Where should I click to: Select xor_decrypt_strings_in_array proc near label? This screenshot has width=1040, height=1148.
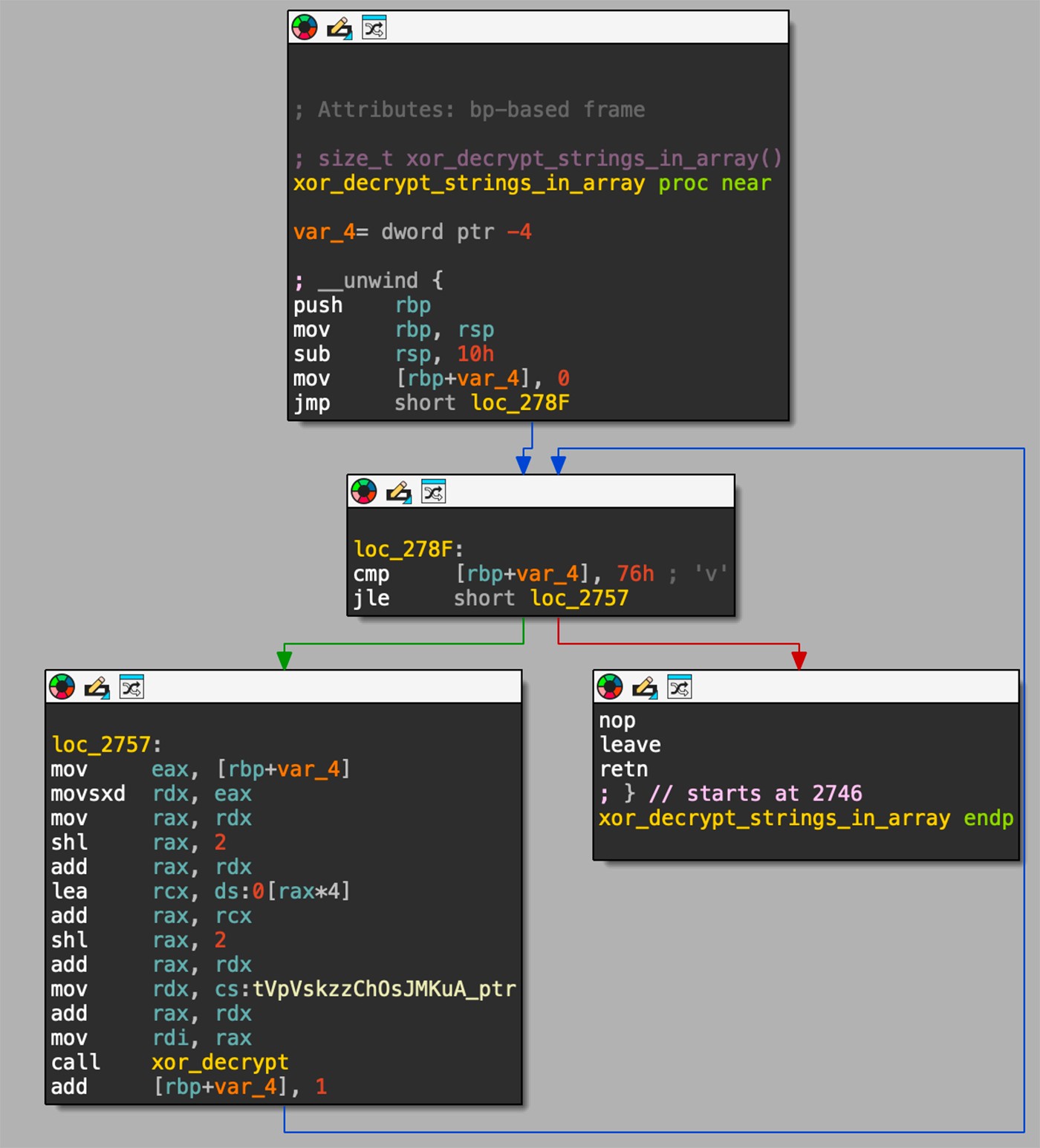(x=533, y=183)
